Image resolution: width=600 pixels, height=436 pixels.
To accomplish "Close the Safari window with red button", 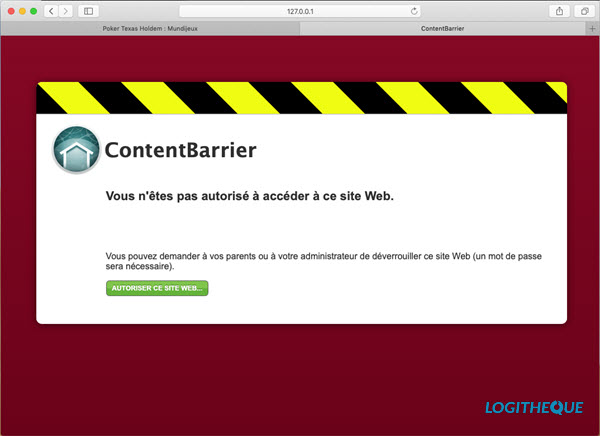I will [11, 11].
